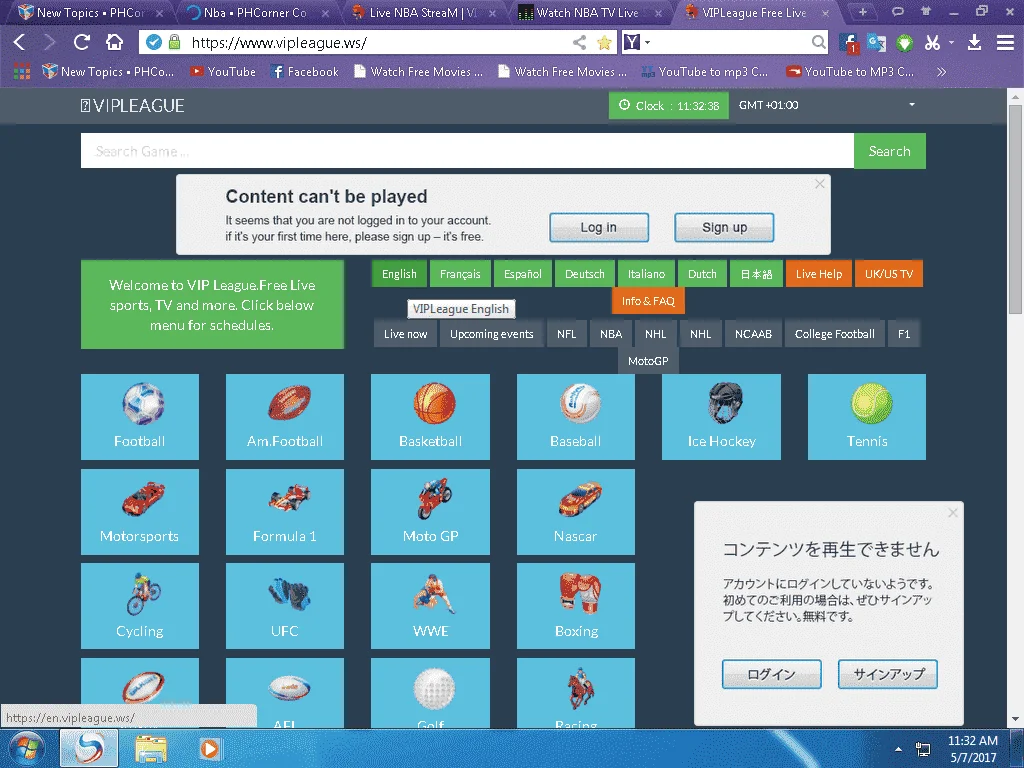The height and width of the screenshot is (768, 1024).
Task: Go back with the browser back arrow
Action: click(19, 42)
